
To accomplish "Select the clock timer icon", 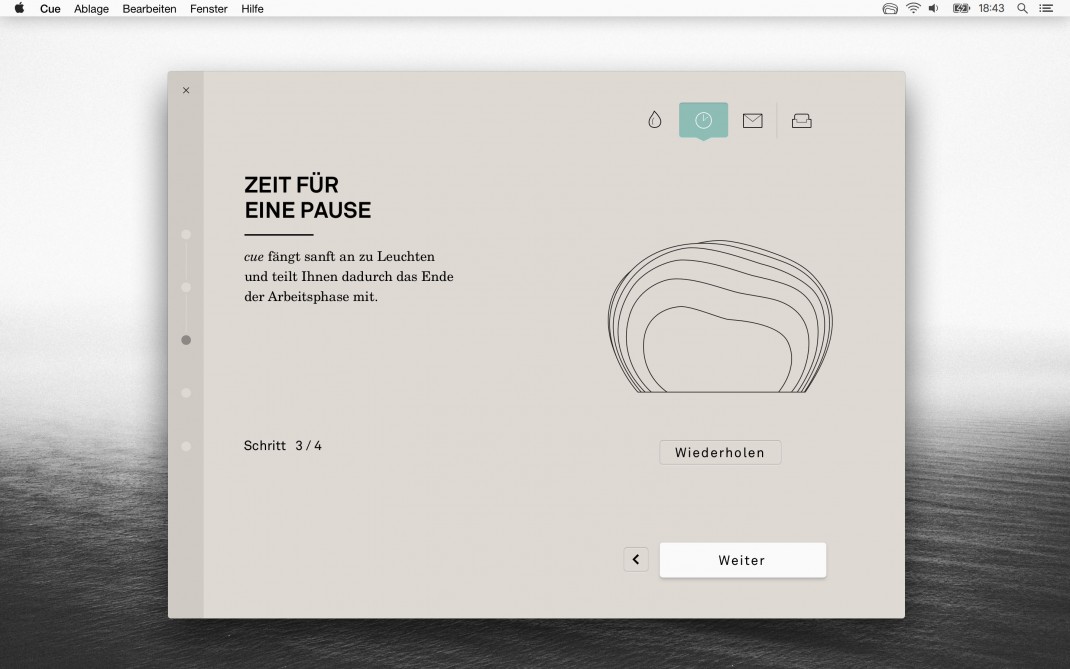I will coord(703,120).
